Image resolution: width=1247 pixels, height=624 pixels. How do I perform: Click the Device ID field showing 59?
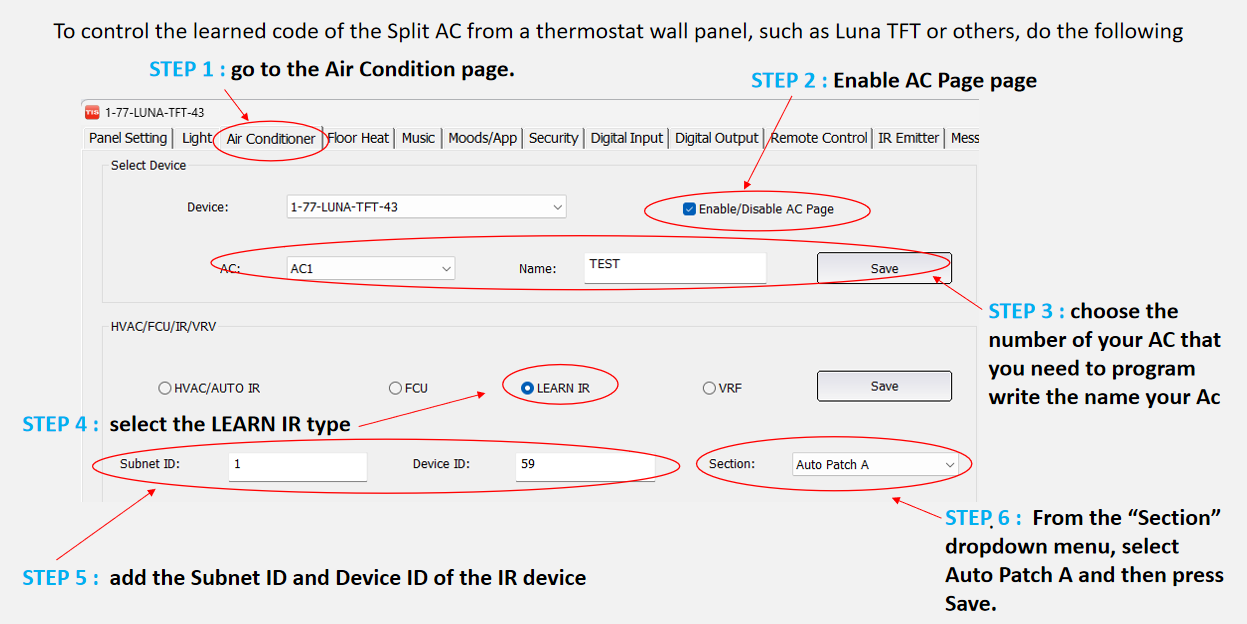click(585, 466)
